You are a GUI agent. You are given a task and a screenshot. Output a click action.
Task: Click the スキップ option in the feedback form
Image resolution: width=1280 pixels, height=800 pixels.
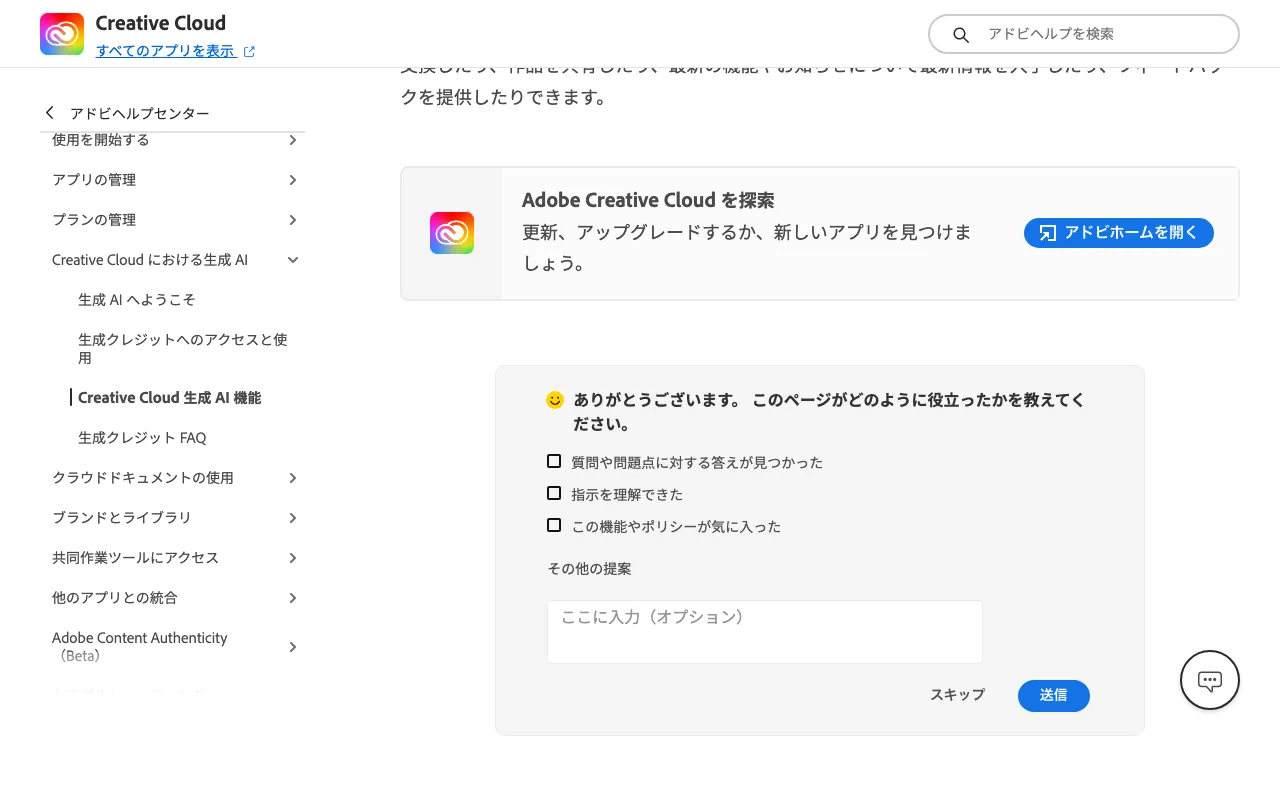(956, 695)
